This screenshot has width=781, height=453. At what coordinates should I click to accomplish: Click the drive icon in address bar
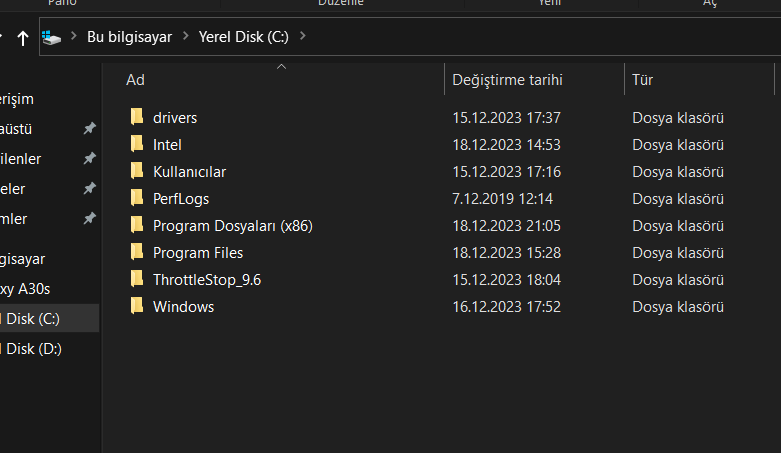click(x=52, y=38)
